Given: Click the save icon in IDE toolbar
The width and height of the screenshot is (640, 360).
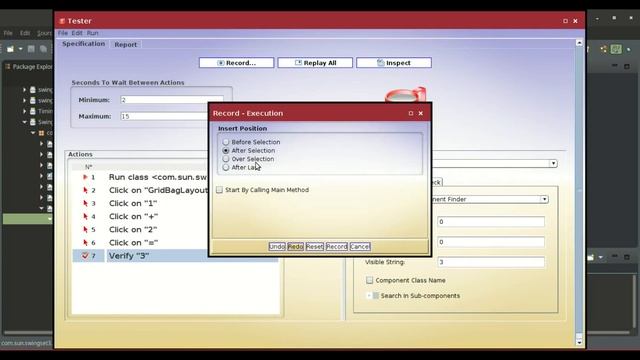Looking at the screenshot, I should [x=31, y=49].
